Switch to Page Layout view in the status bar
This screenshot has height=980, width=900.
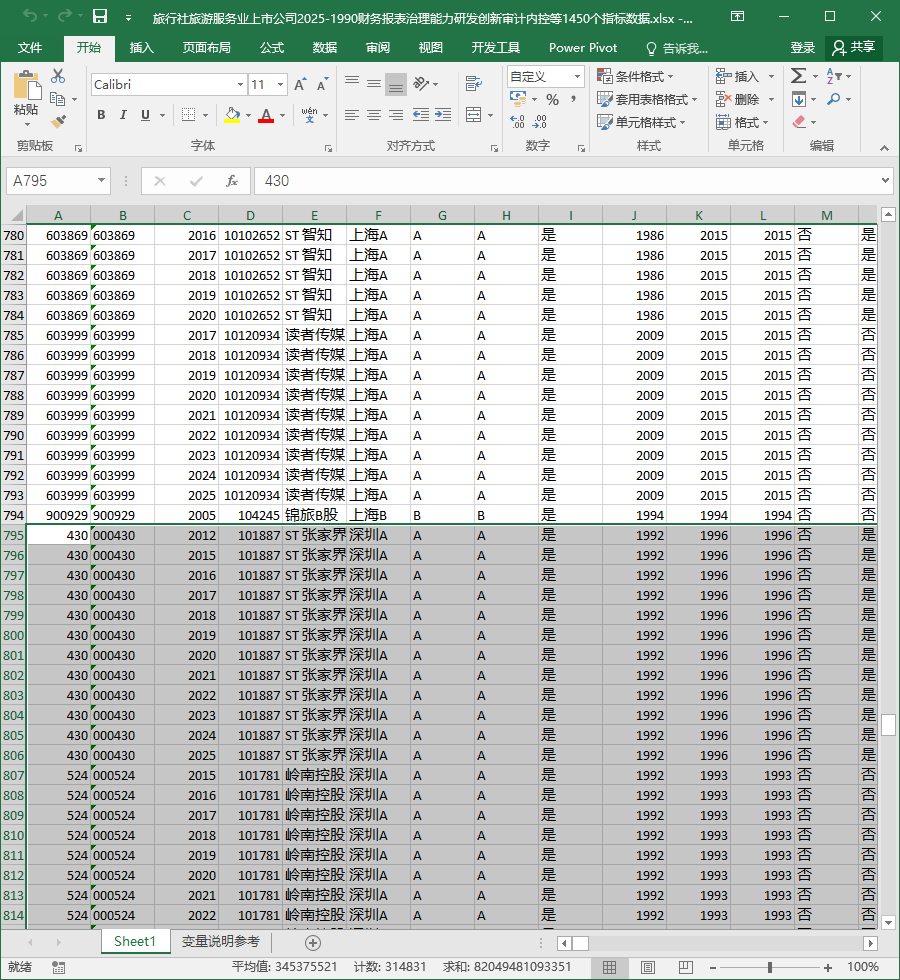pyautogui.click(x=648, y=968)
